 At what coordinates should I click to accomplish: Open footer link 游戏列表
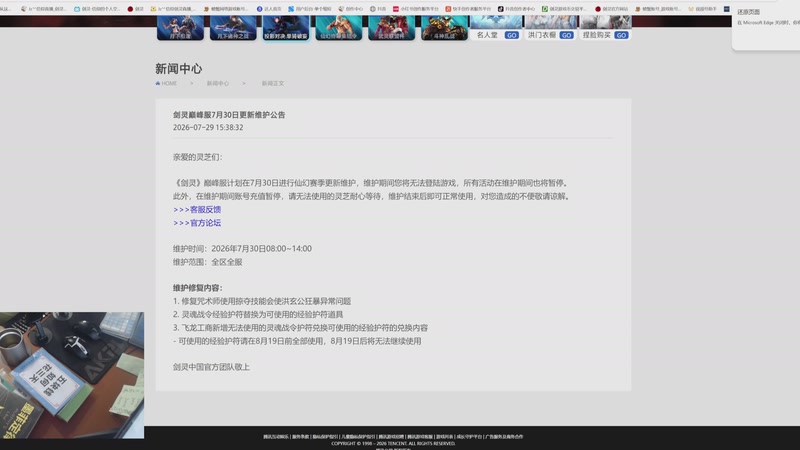[x=444, y=437]
